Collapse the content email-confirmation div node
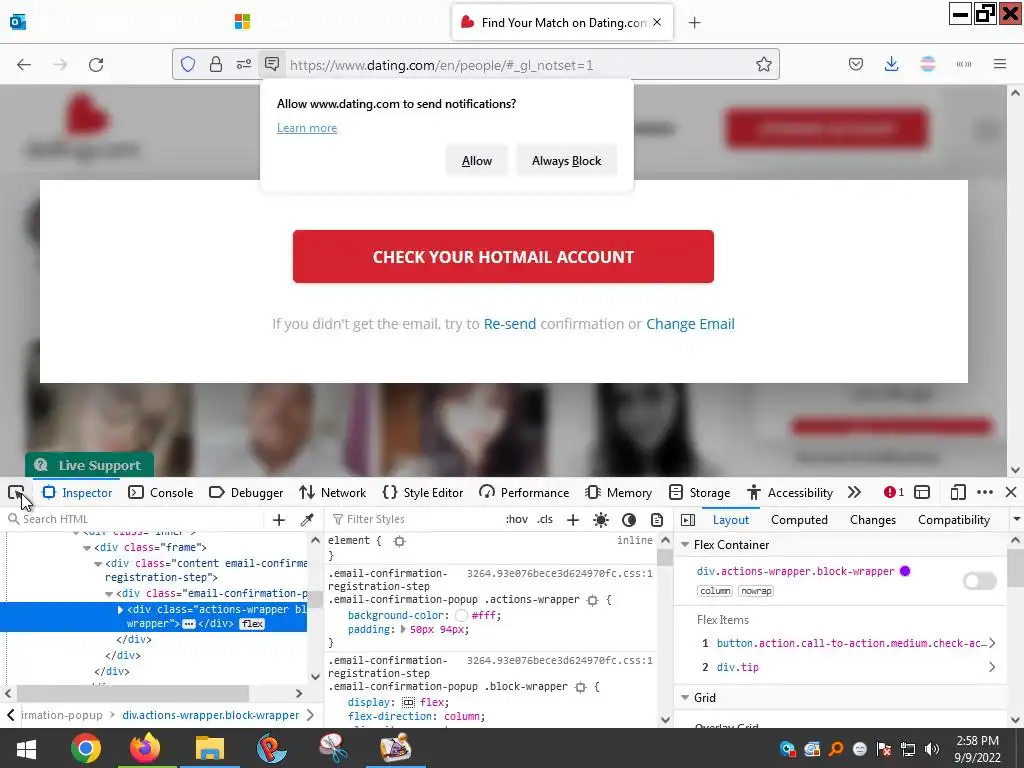The image size is (1024, 768). [x=98, y=564]
